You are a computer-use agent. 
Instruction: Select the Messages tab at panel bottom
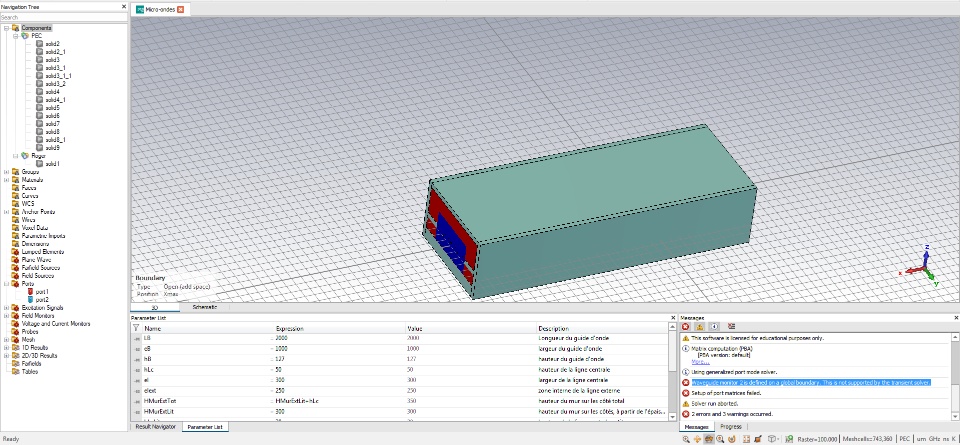coord(696,427)
